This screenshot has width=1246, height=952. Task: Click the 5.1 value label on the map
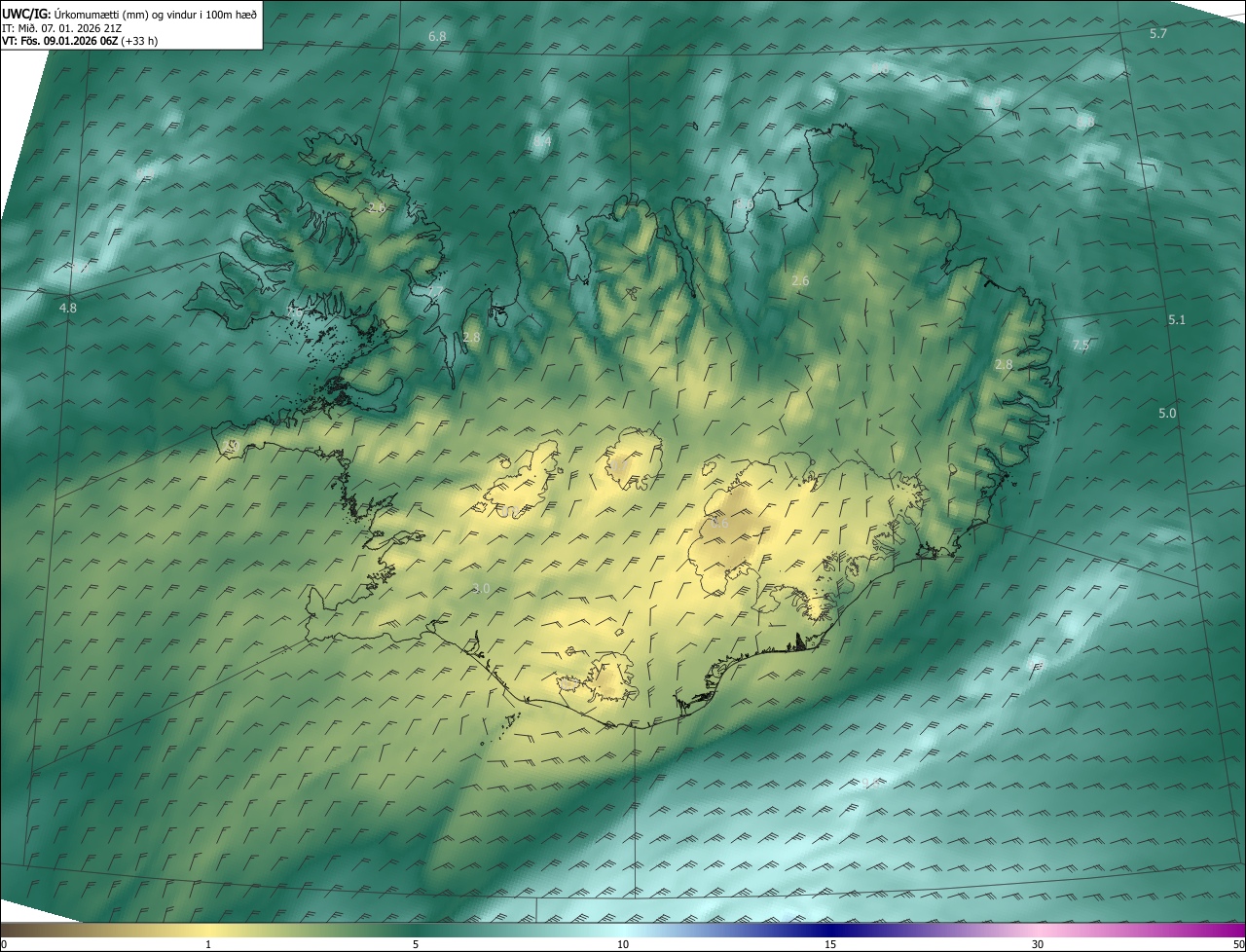pos(1177,319)
